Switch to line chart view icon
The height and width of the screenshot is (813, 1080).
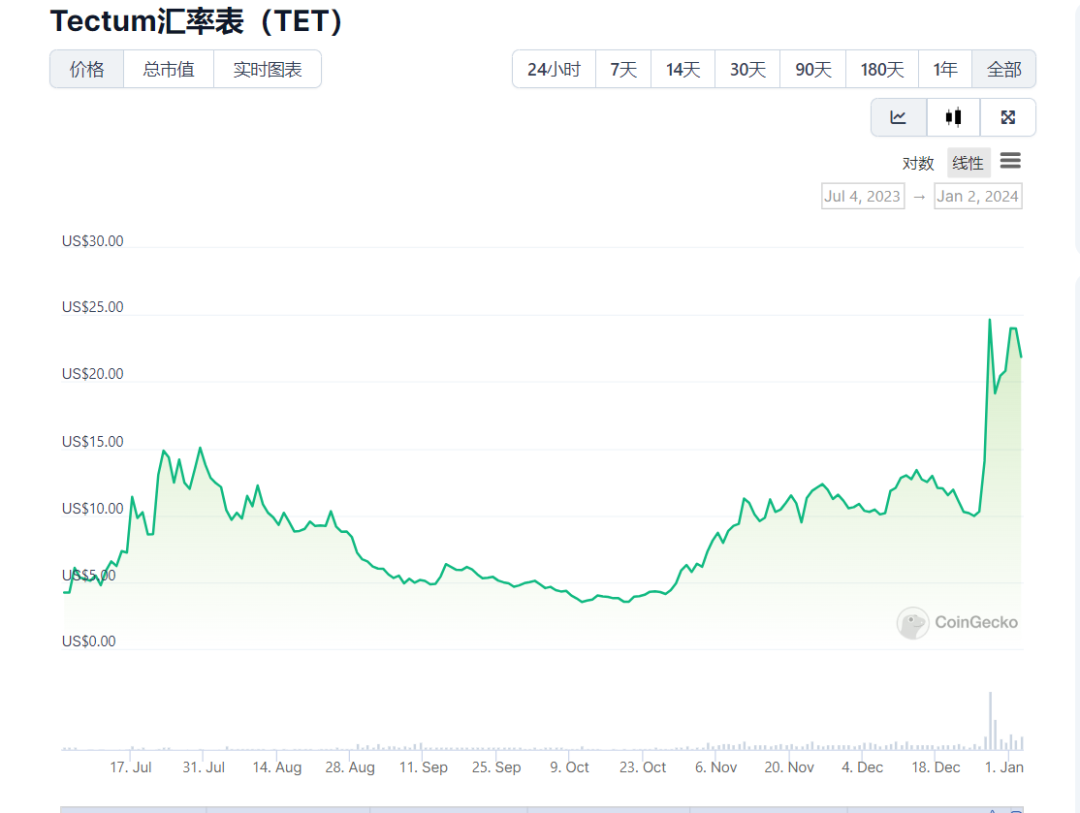898,117
